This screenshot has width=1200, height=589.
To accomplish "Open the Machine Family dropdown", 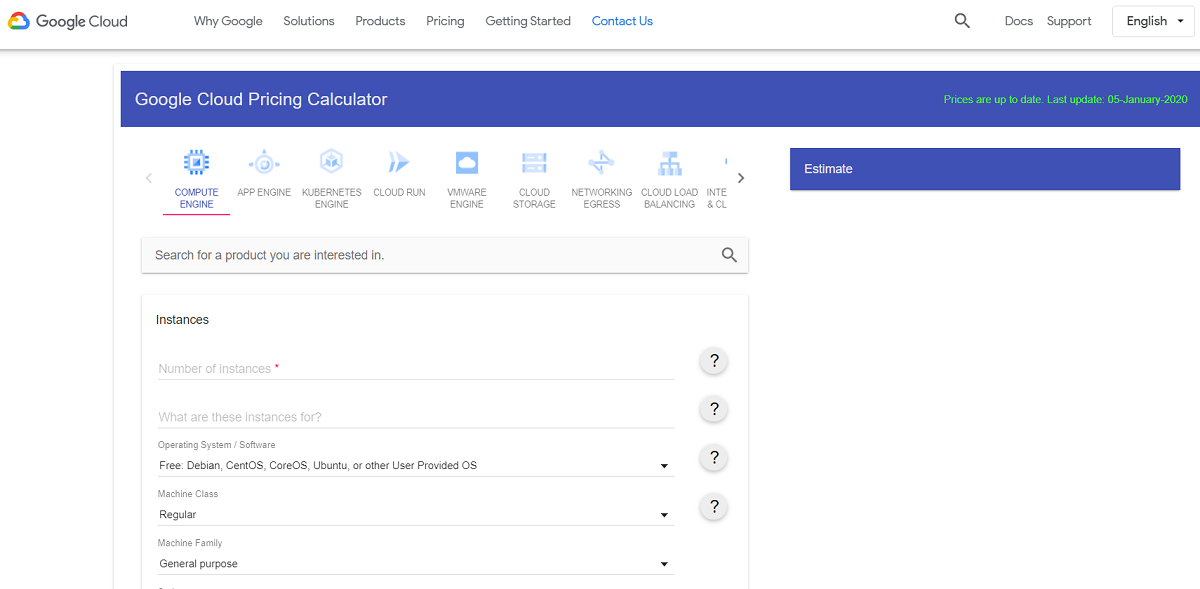I will pos(416,564).
